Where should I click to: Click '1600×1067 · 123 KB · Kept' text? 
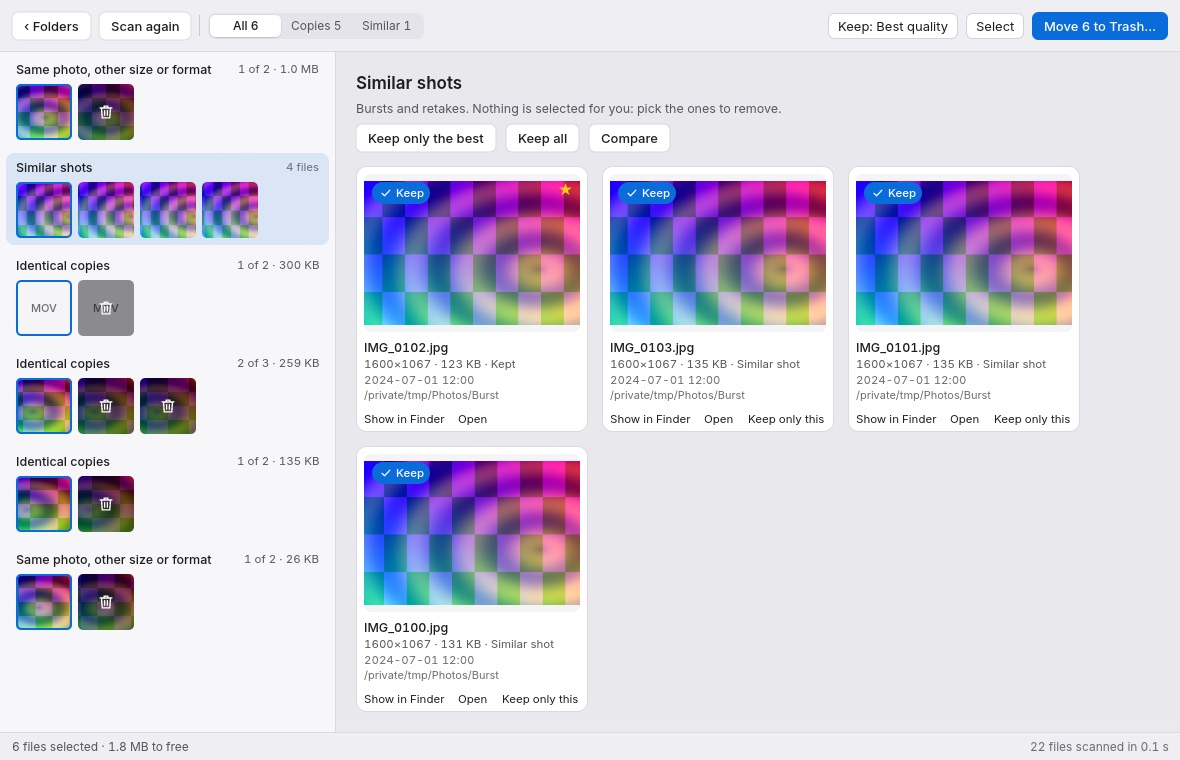click(440, 364)
